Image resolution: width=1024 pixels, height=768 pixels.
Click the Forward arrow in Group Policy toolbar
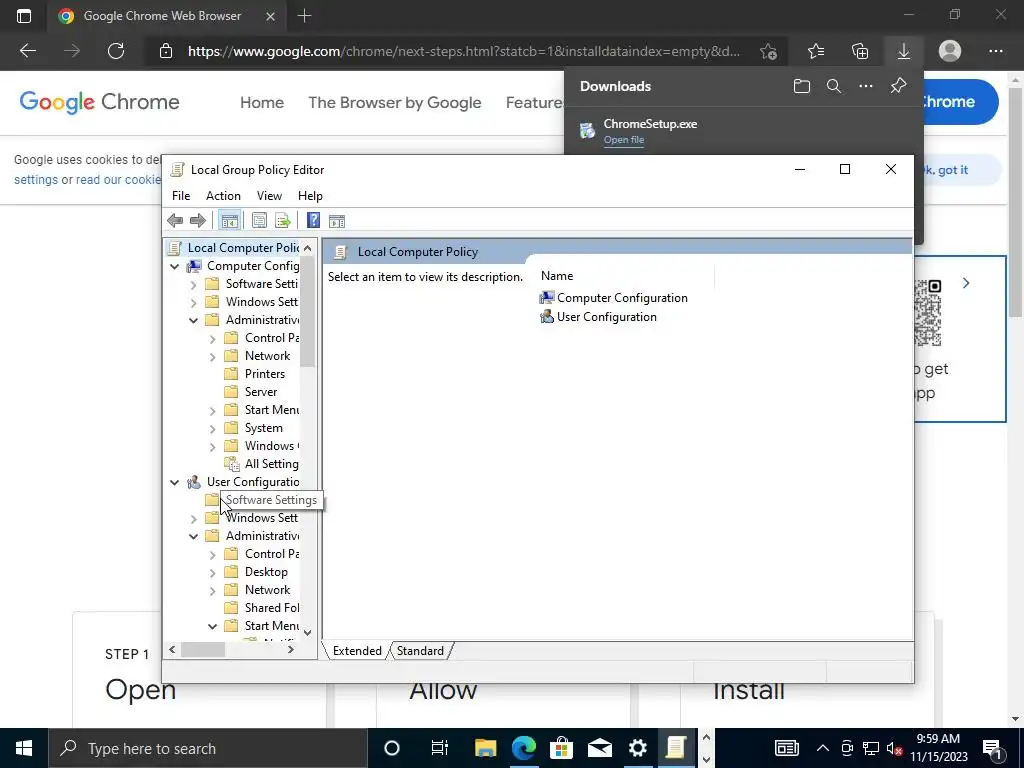tap(197, 221)
